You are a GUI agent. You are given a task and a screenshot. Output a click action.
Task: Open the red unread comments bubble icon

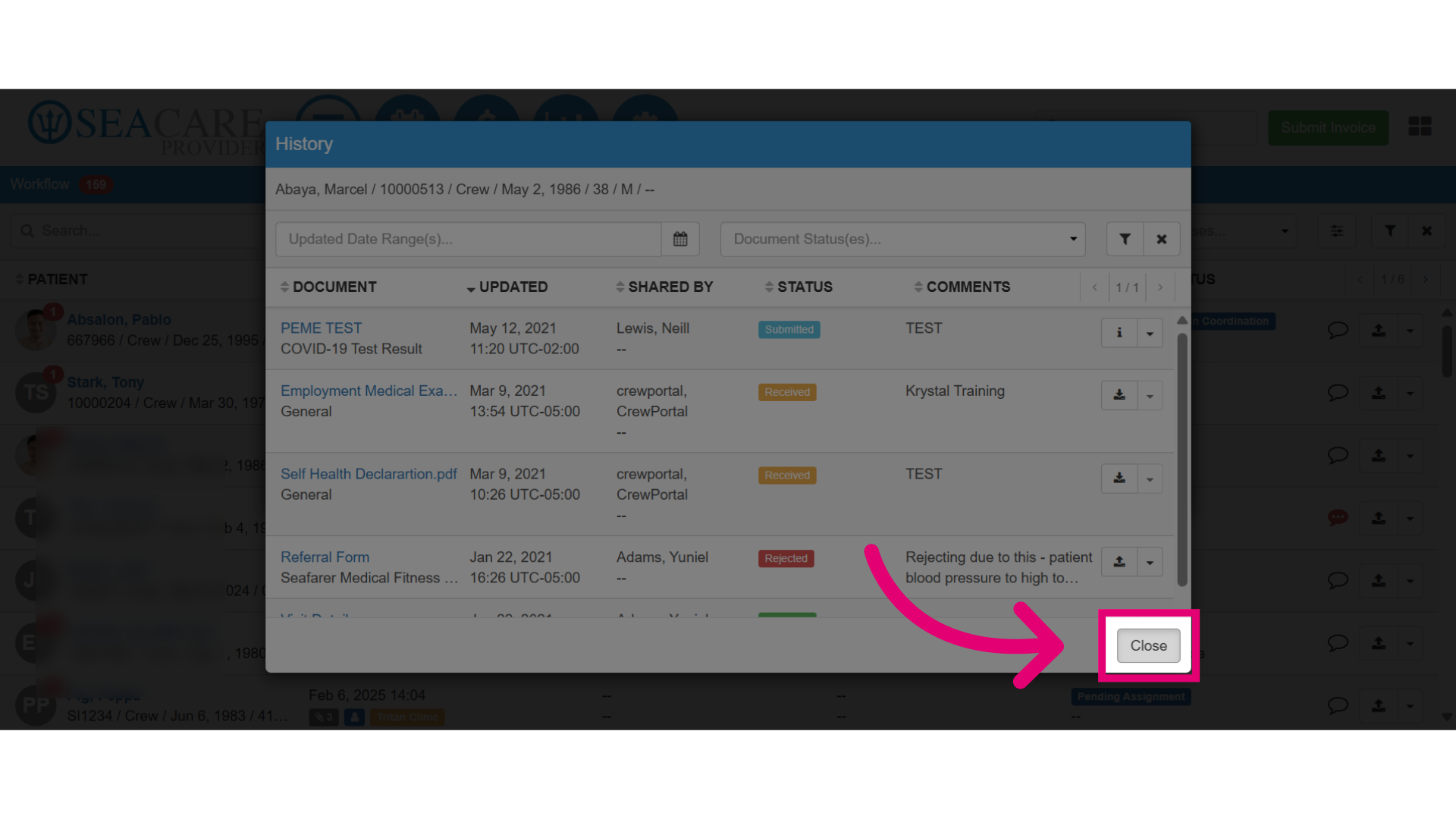click(x=1337, y=518)
